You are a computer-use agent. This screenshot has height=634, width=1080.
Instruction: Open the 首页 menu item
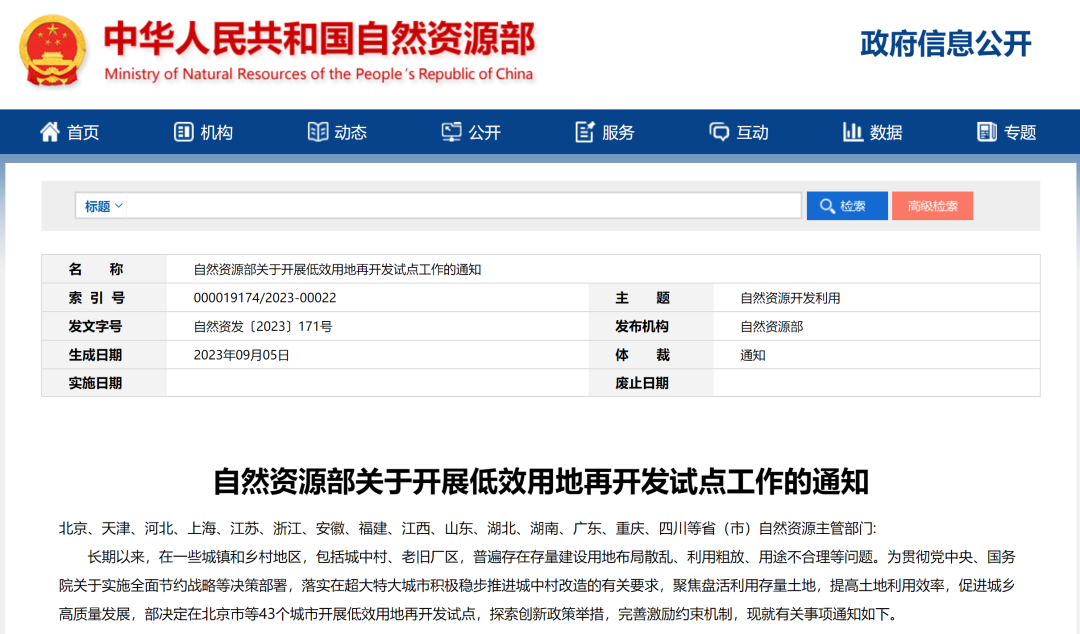coord(83,132)
